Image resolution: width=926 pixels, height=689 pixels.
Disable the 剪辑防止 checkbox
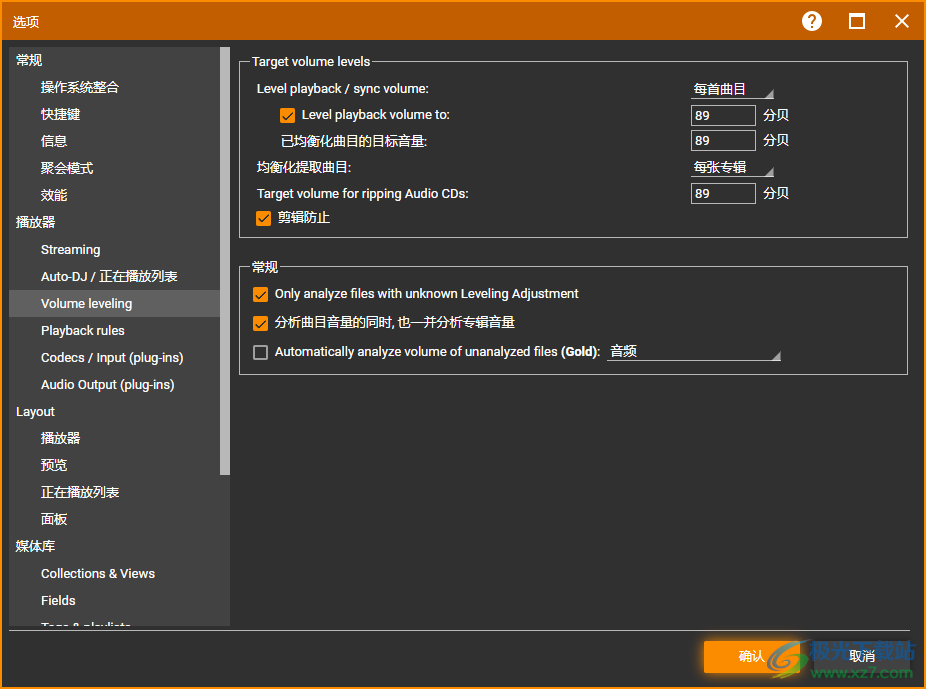click(264, 218)
